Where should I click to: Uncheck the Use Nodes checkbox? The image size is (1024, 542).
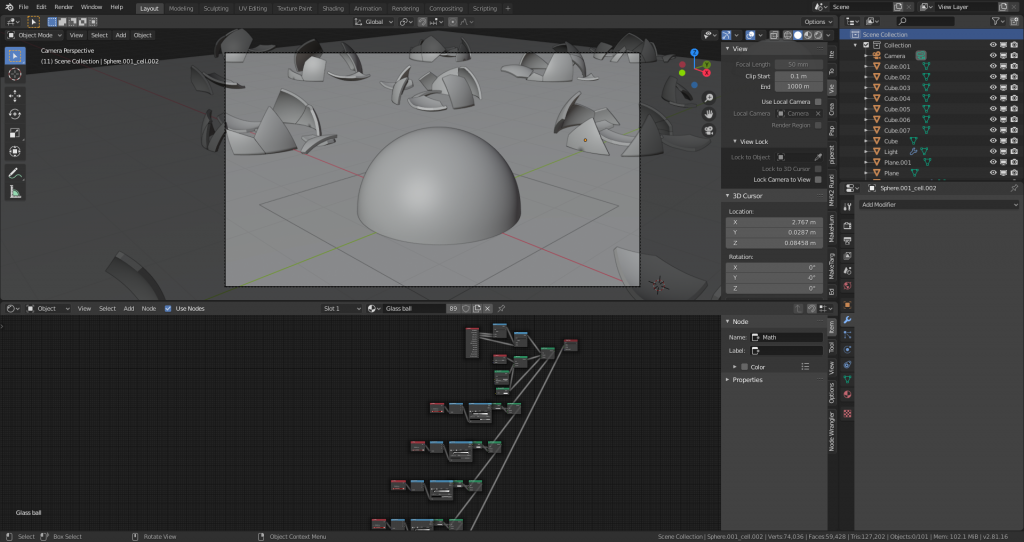point(168,308)
